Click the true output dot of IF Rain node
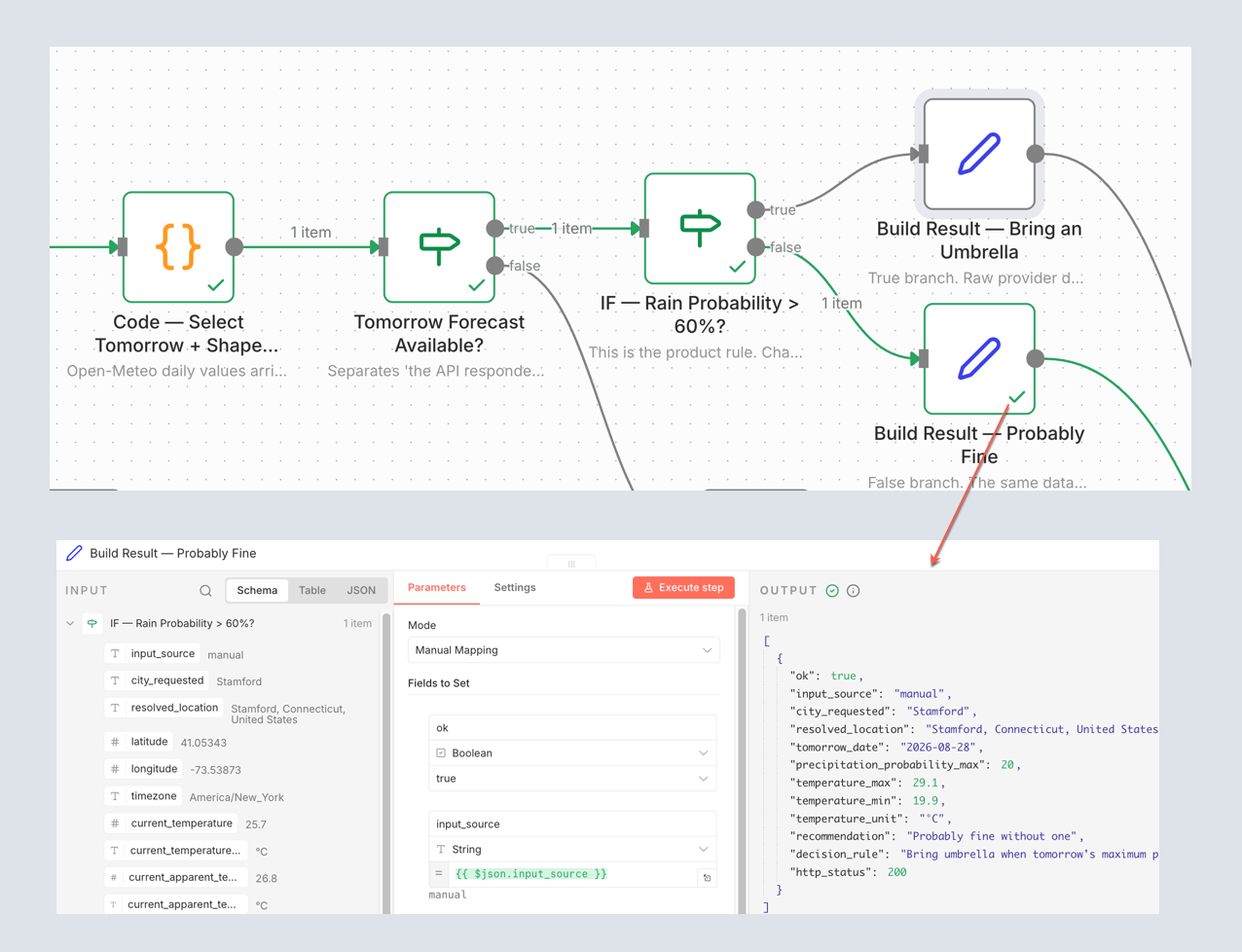This screenshot has height=952, width=1242. (x=756, y=209)
